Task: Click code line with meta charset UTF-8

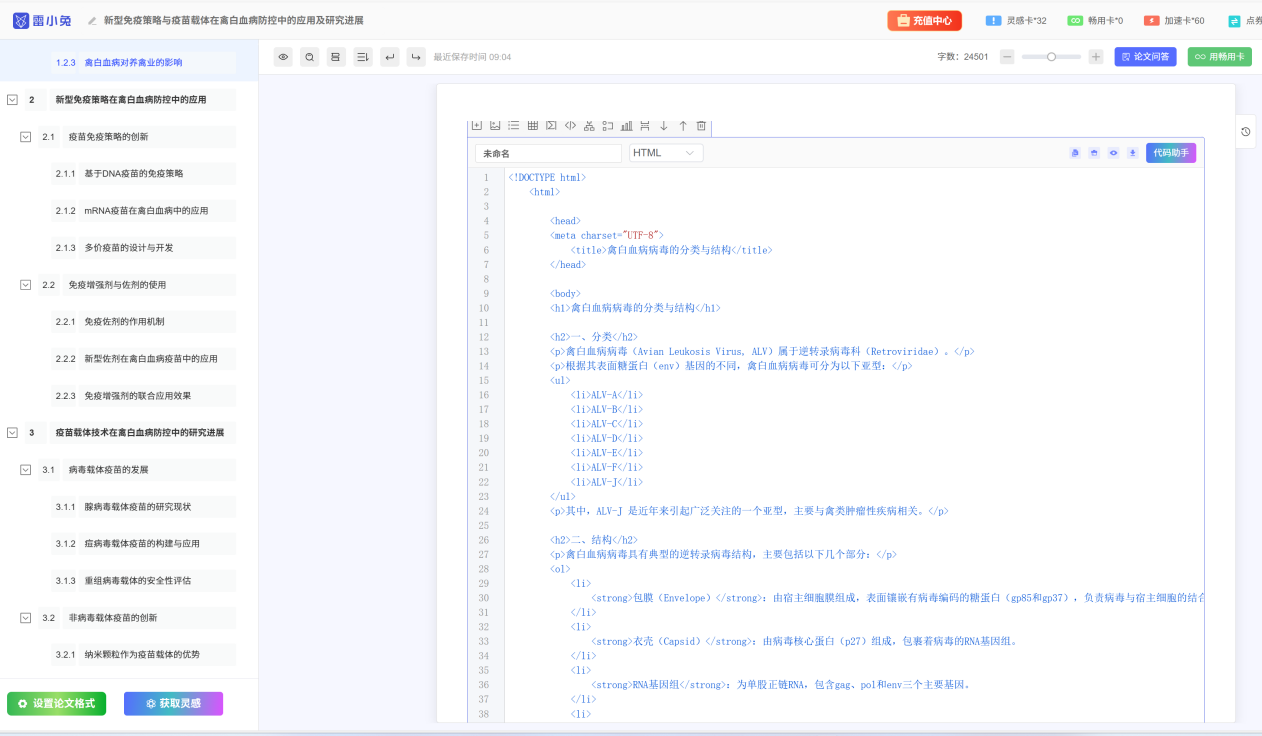Action: (607, 235)
